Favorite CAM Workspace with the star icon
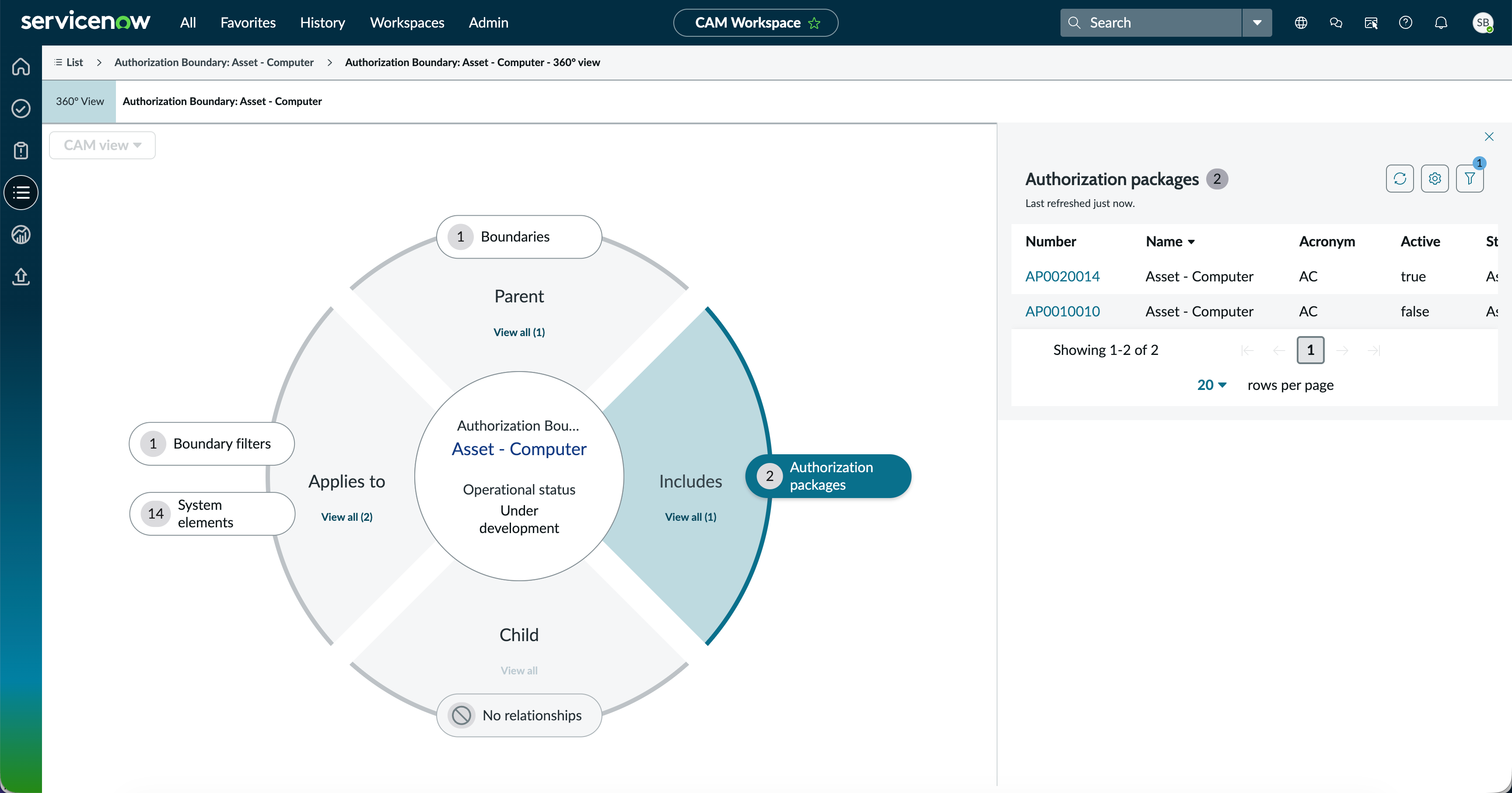 (x=814, y=23)
